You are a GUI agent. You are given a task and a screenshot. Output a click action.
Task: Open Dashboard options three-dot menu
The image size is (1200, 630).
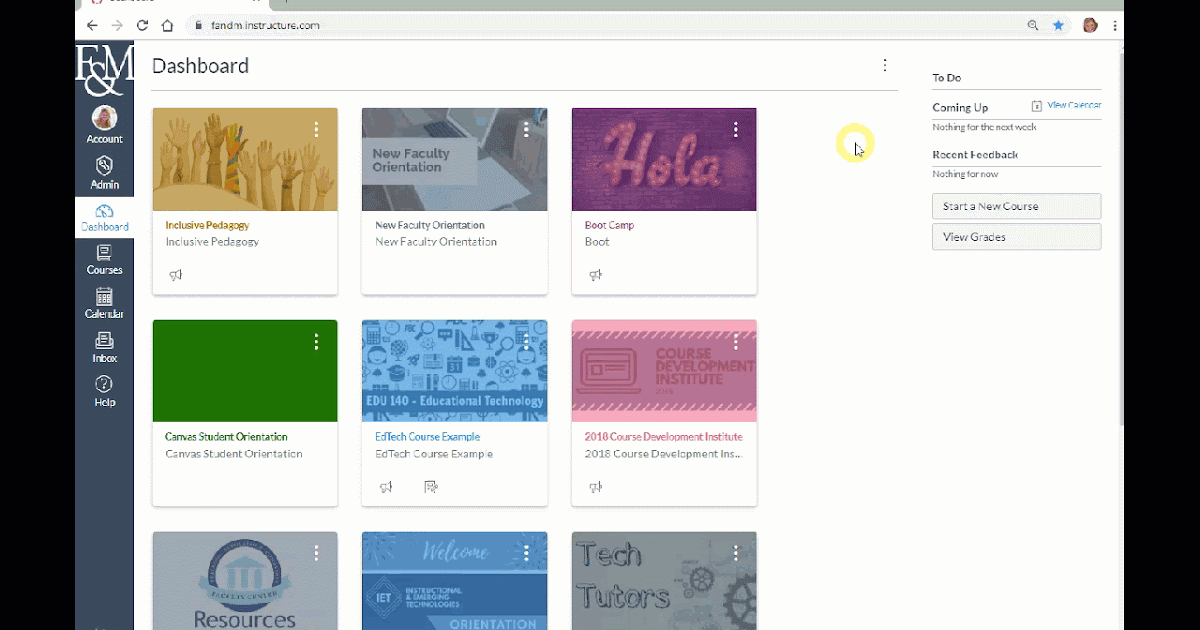click(885, 65)
